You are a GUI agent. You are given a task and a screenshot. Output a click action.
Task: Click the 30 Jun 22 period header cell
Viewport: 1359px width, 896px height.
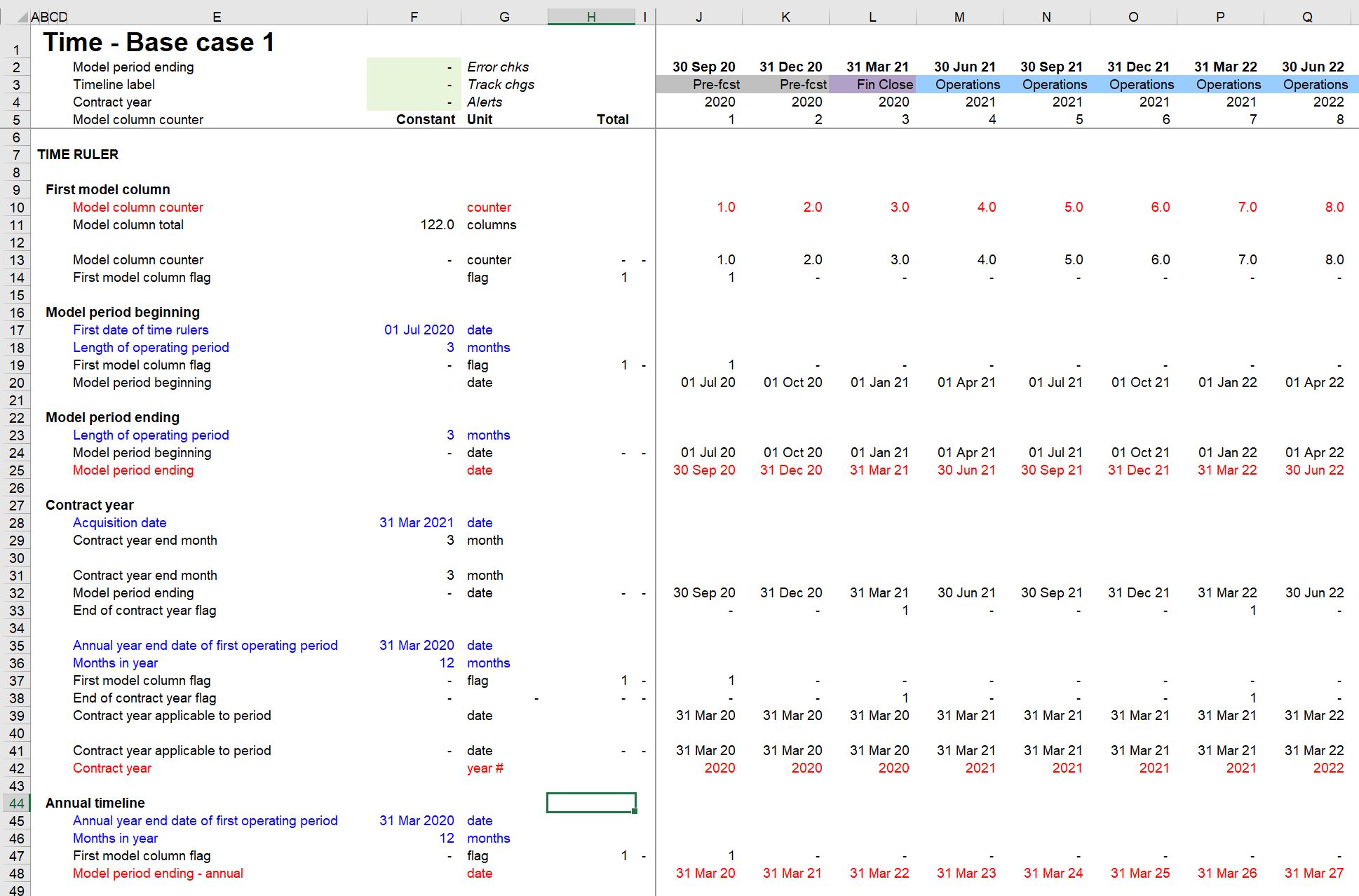click(x=1312, y=67)
